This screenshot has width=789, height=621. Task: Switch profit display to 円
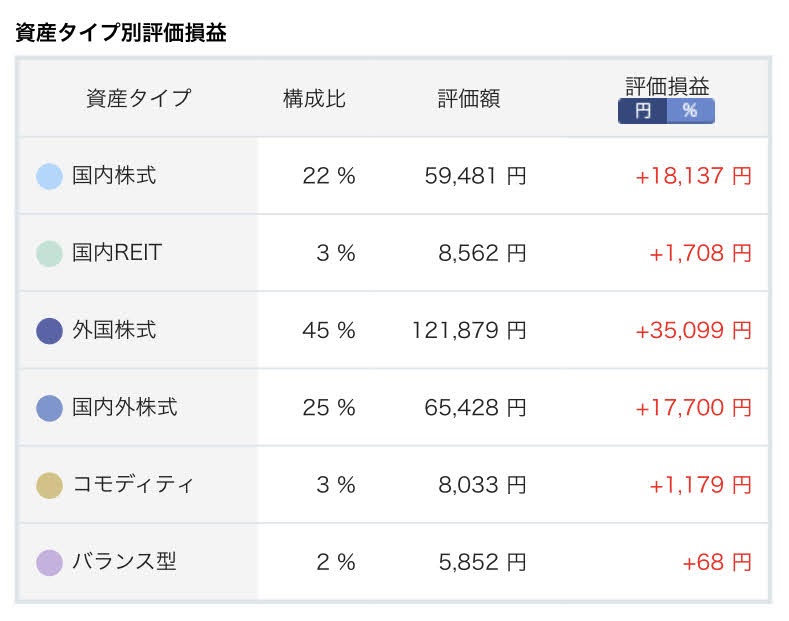tap(643, 111)
